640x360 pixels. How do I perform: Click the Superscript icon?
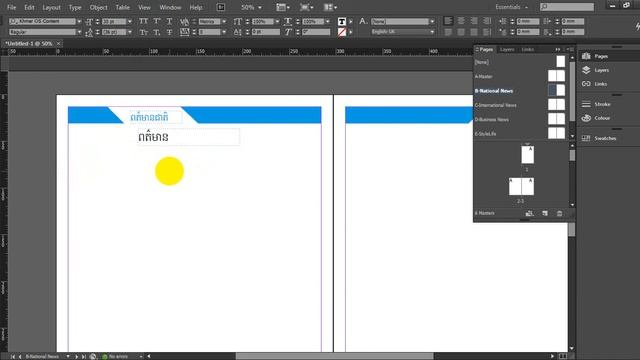pos(157,21)
